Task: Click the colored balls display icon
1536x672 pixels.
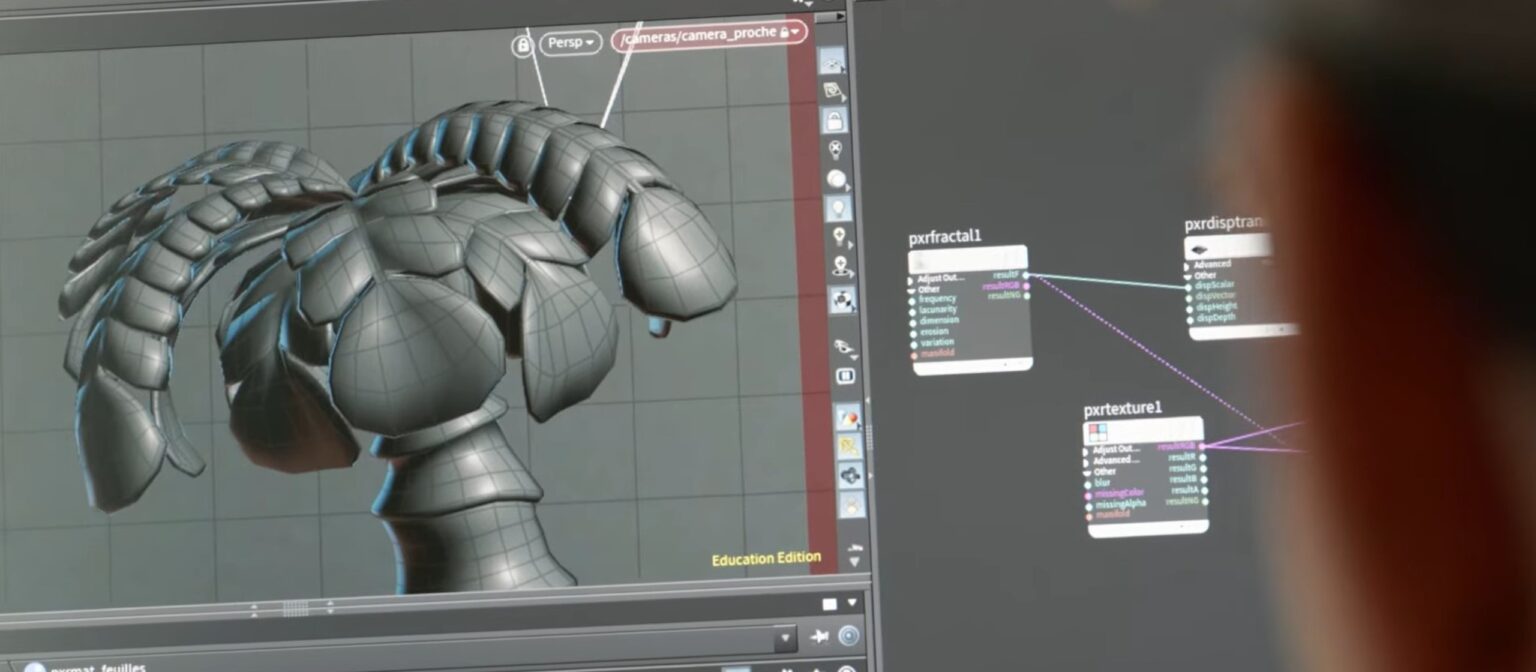Action: point(847,417)
